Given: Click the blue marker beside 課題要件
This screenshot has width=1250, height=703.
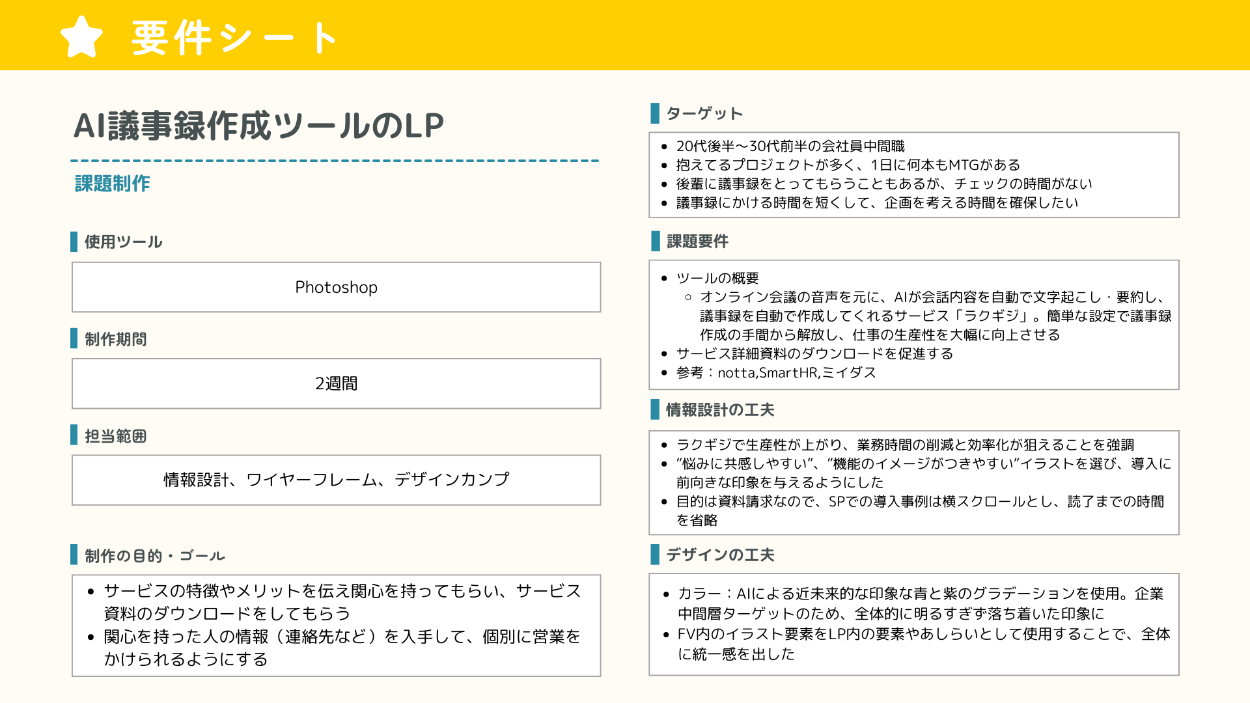Looking at the screenshot, I should click(655, 241).
